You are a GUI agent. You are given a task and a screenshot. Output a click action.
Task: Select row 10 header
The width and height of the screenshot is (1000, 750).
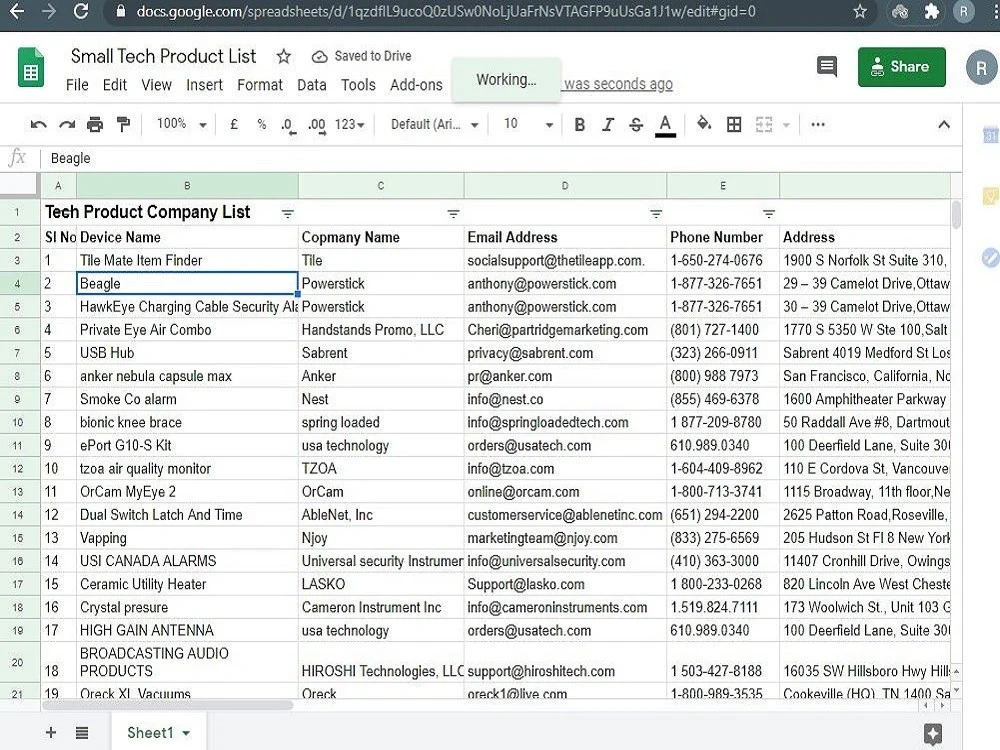pos(18,422)
